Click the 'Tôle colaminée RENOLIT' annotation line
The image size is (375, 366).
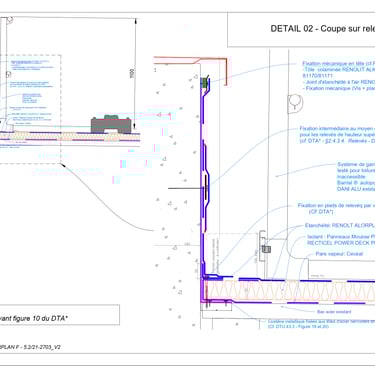coord(339,70)
